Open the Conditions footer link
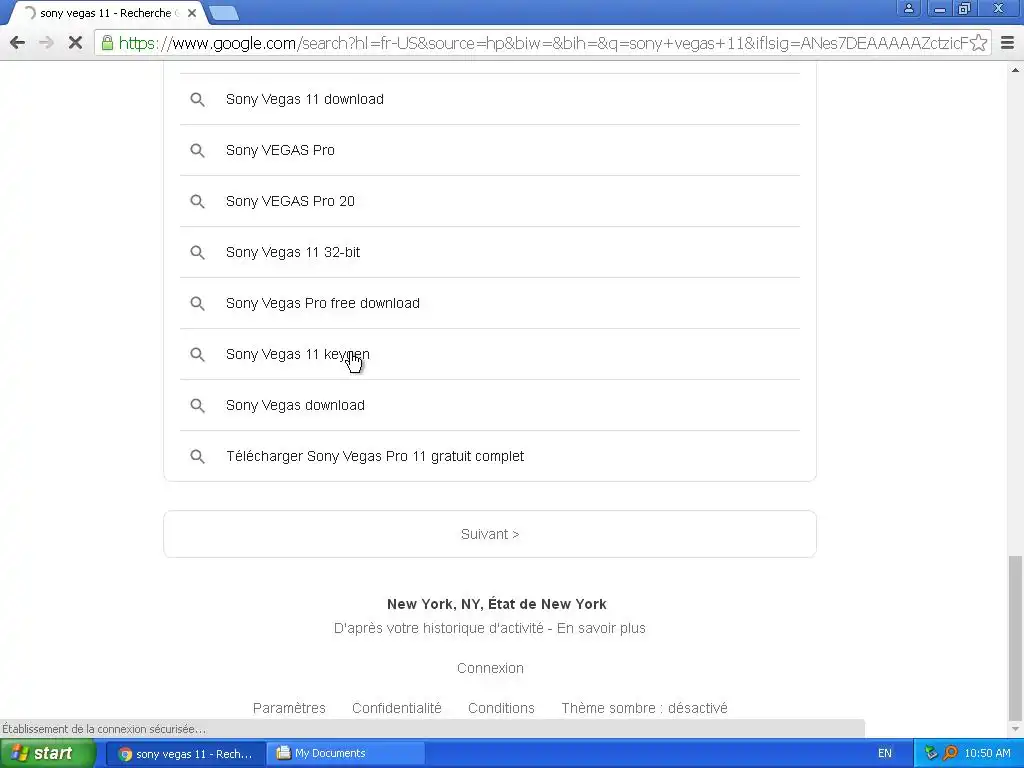This screenshot has width=1024, height=768. pos(502,708)
